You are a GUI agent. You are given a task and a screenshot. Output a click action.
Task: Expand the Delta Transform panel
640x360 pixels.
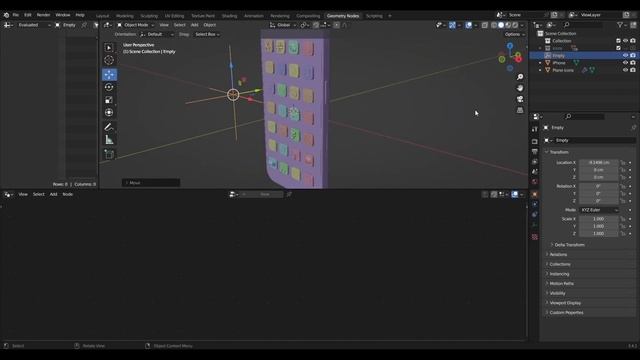pyautogui.click(x=569, y=245)
